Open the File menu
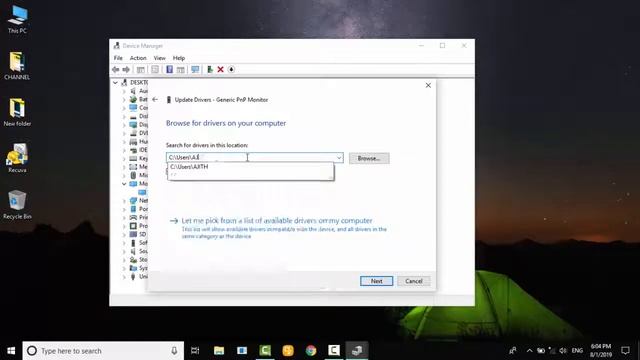This screenshot has width=640, height=360. tap(118, 58)
